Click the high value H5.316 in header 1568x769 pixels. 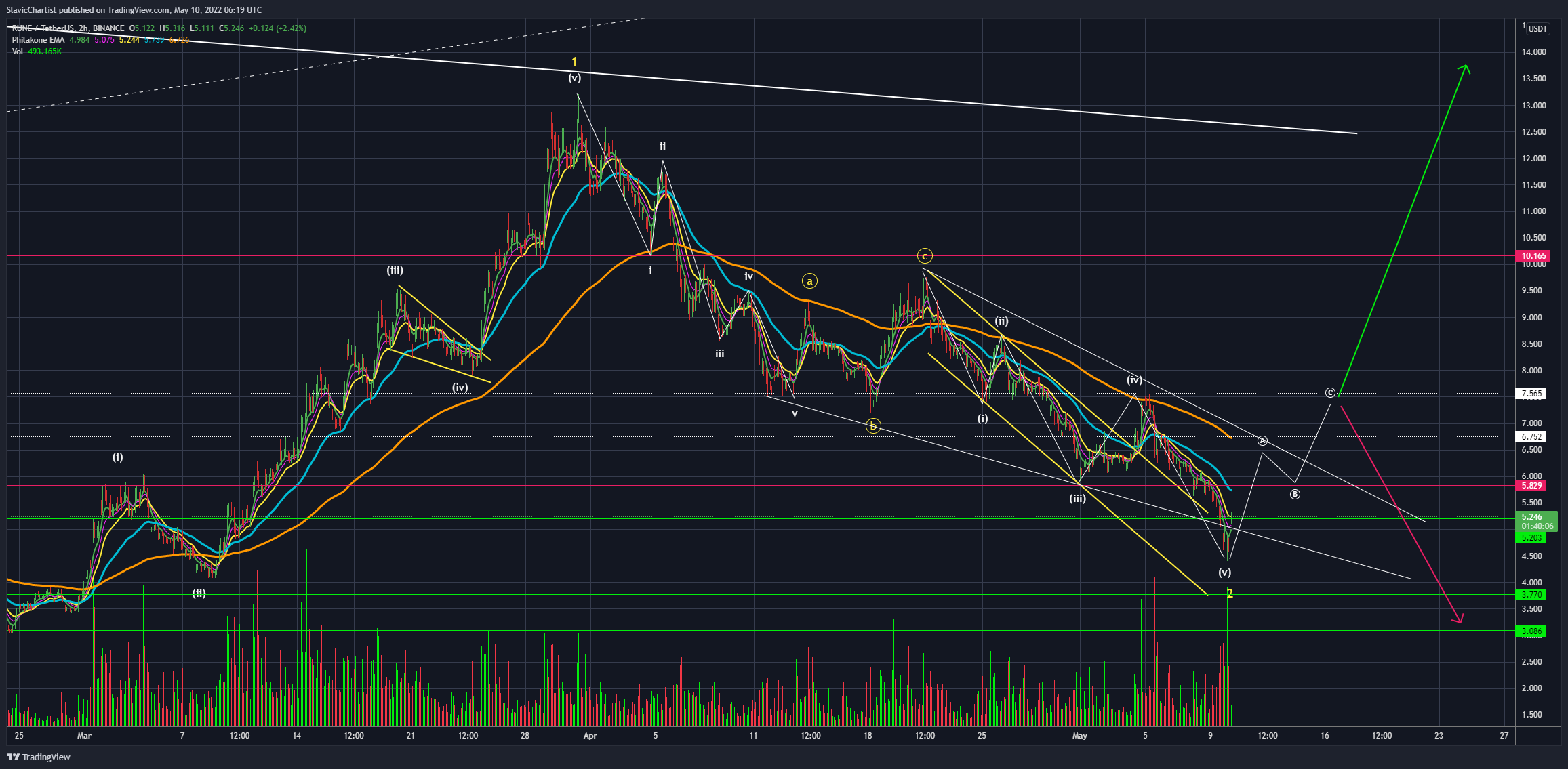click(x=172, y=28)
